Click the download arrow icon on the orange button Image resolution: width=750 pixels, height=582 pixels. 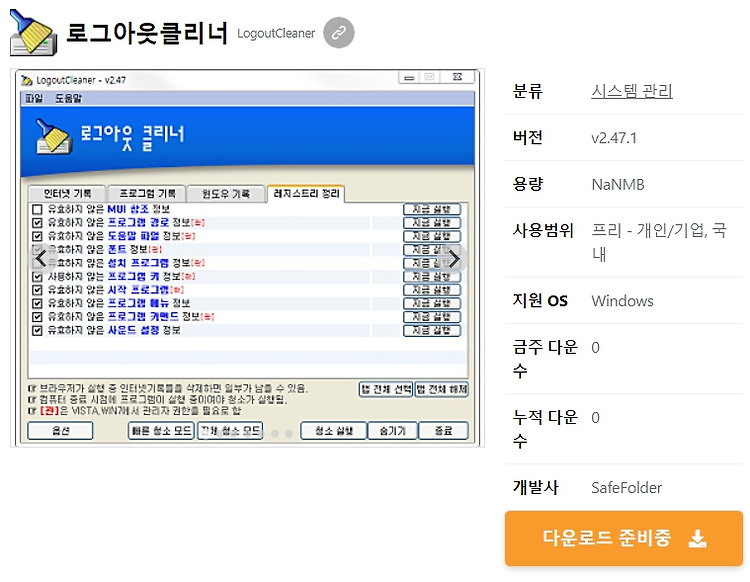pyautogui.click(x=697, y=538)
